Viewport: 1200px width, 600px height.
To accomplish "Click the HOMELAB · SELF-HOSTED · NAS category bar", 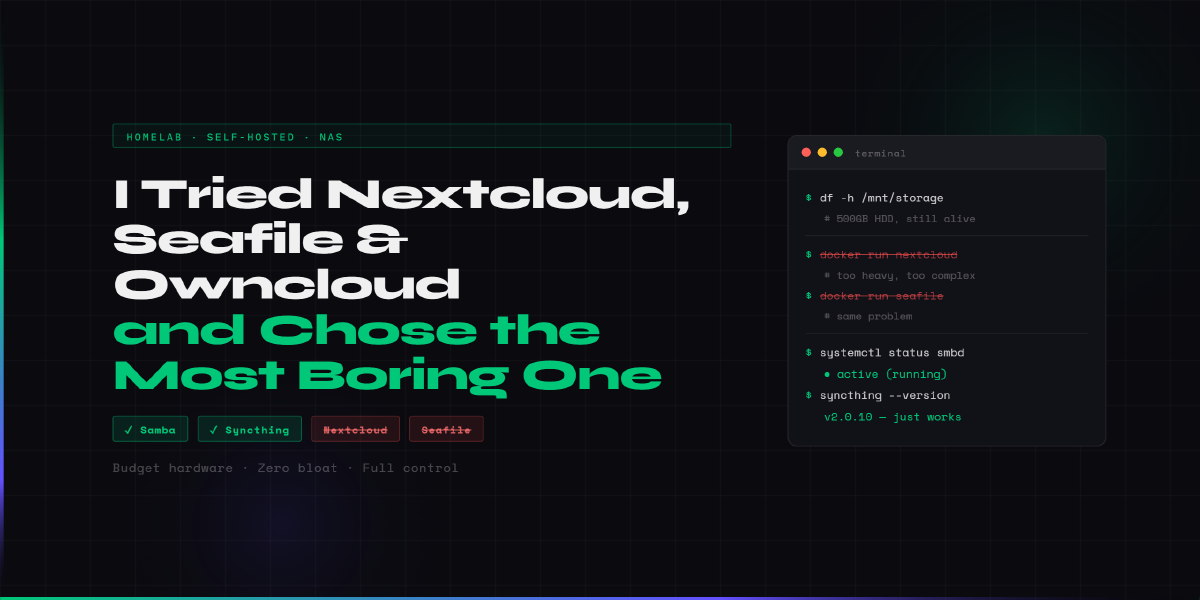I will coord(421,136).
